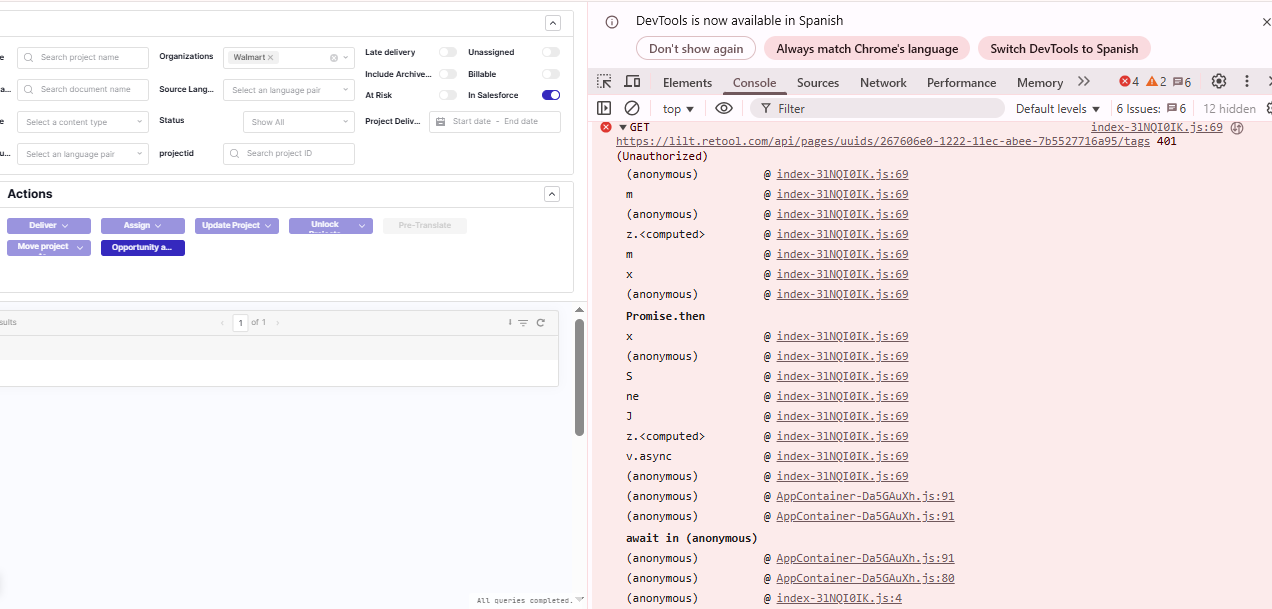The height and width of the screenshot is (609, 1272).
Task: Turn on the Billable switch
Action: pos(550,74)
